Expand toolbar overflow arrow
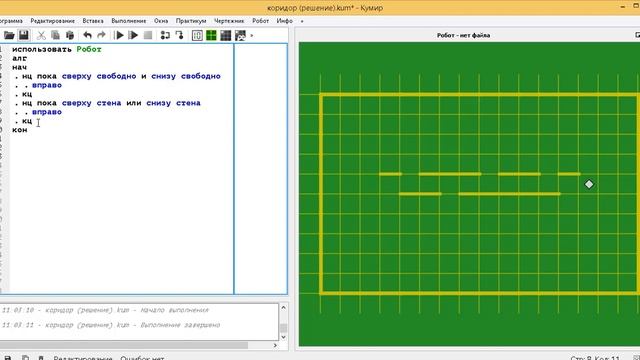The height and width of the screenshot is (360, 640). coord(251,36)
